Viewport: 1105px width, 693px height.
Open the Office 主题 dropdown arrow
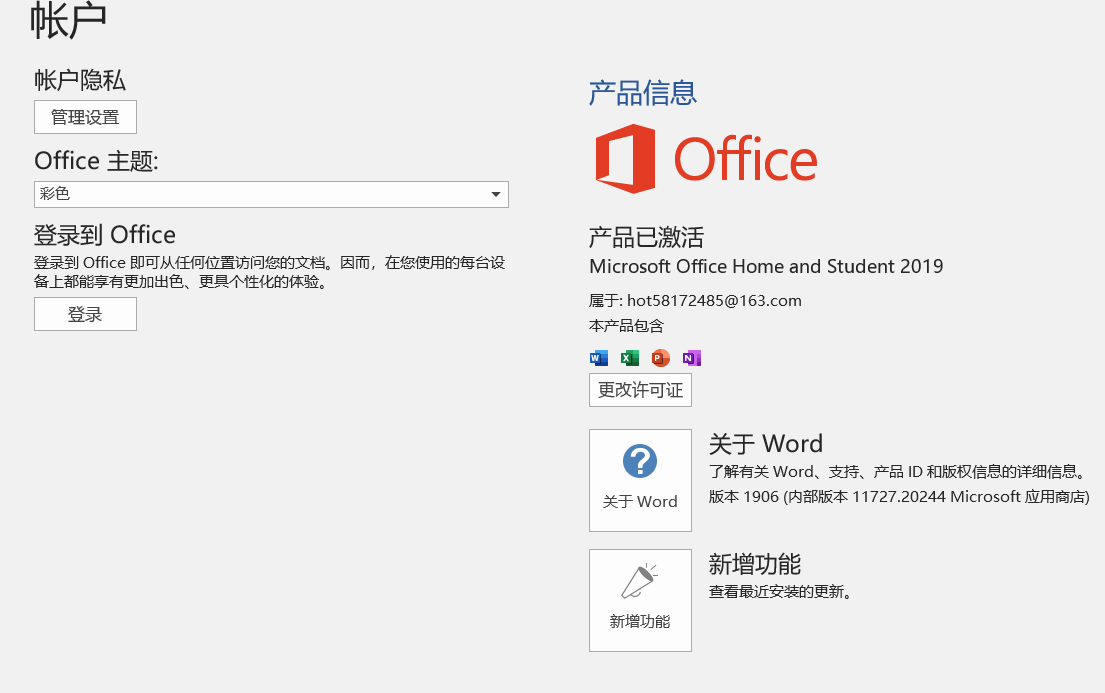[x=495, y=195]
